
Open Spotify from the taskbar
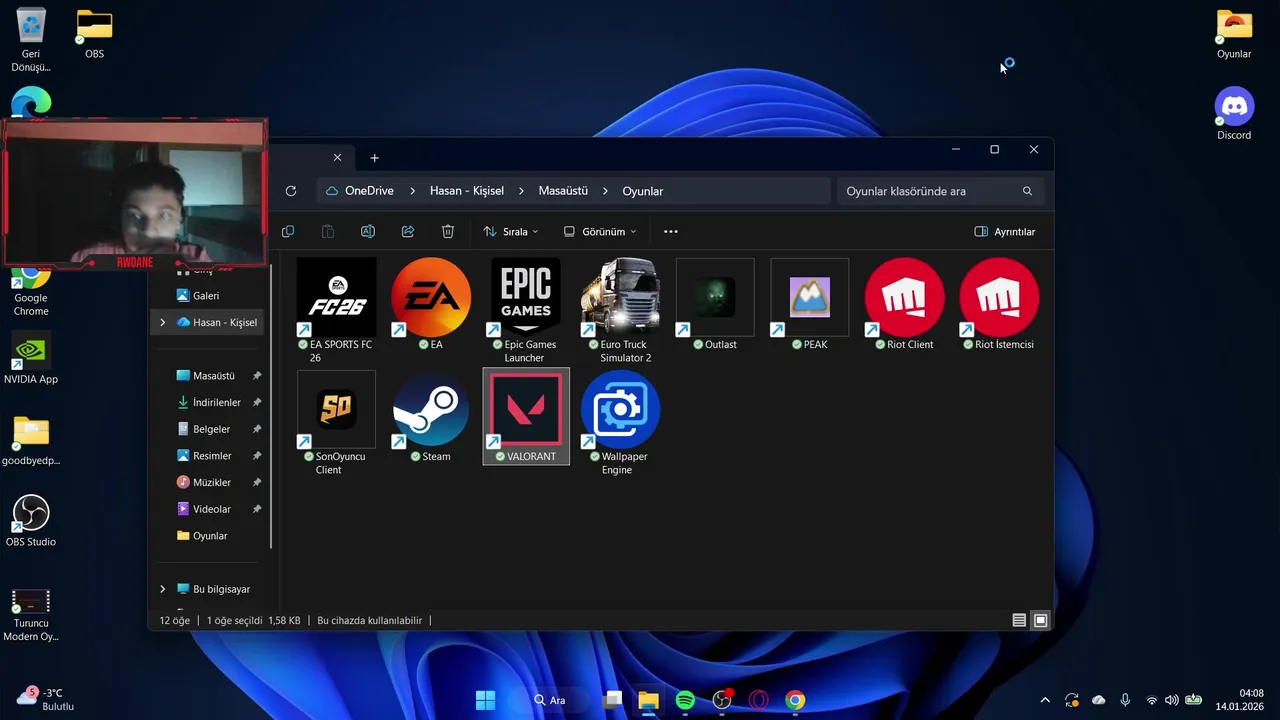[x=685, y=700]
